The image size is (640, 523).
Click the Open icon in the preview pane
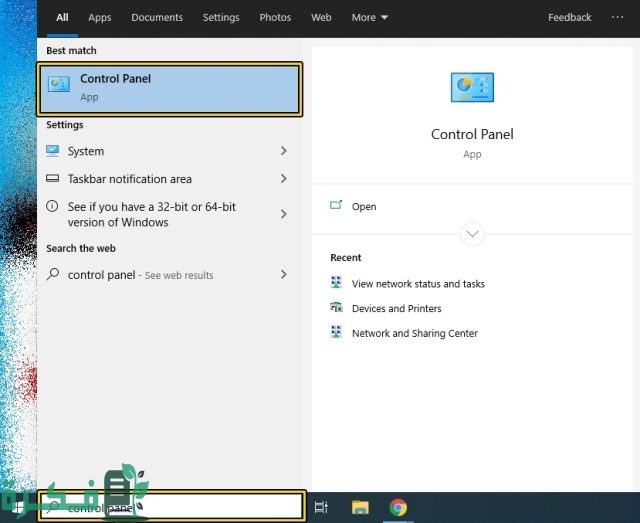[336, 206]
